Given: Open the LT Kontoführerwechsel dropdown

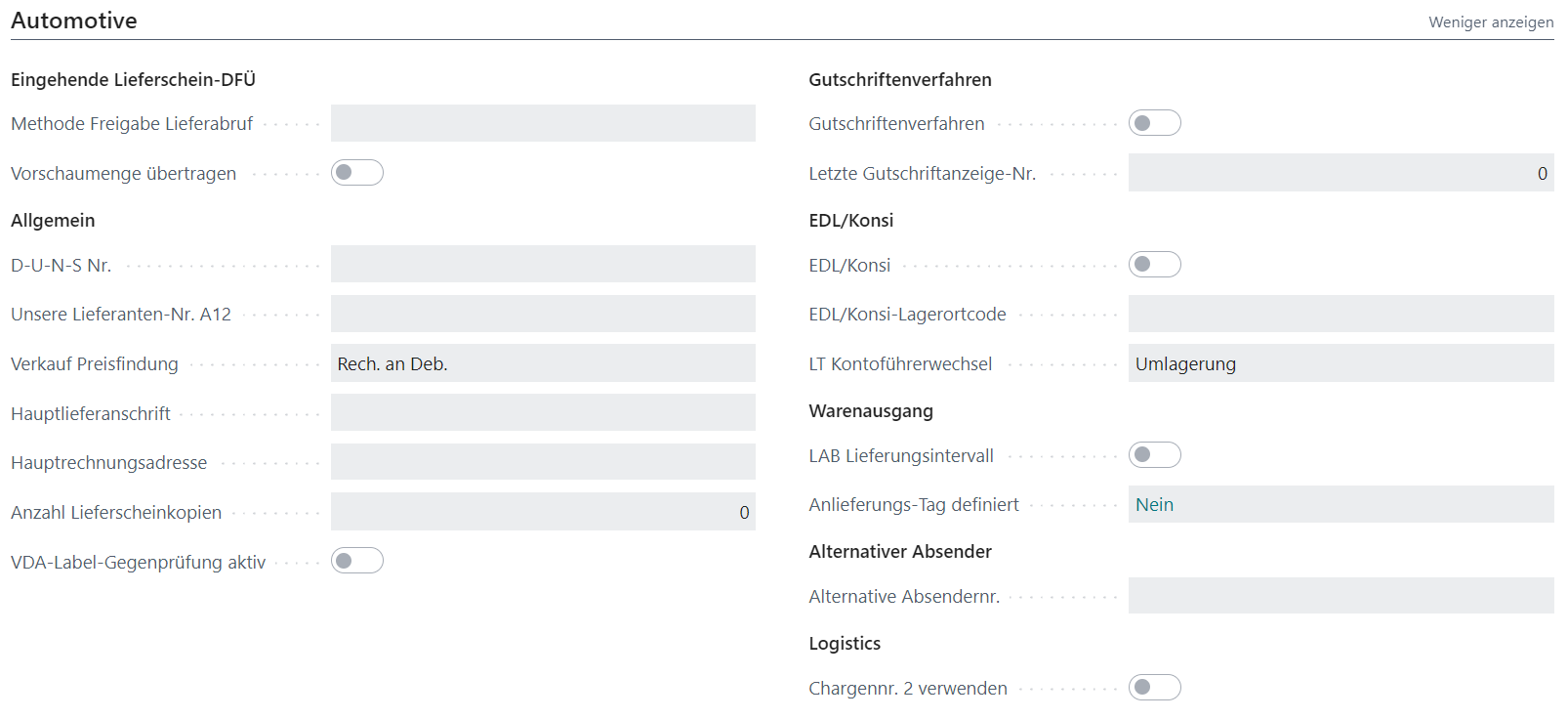Looking at the screenshot, I should [x=1341, y=363].
